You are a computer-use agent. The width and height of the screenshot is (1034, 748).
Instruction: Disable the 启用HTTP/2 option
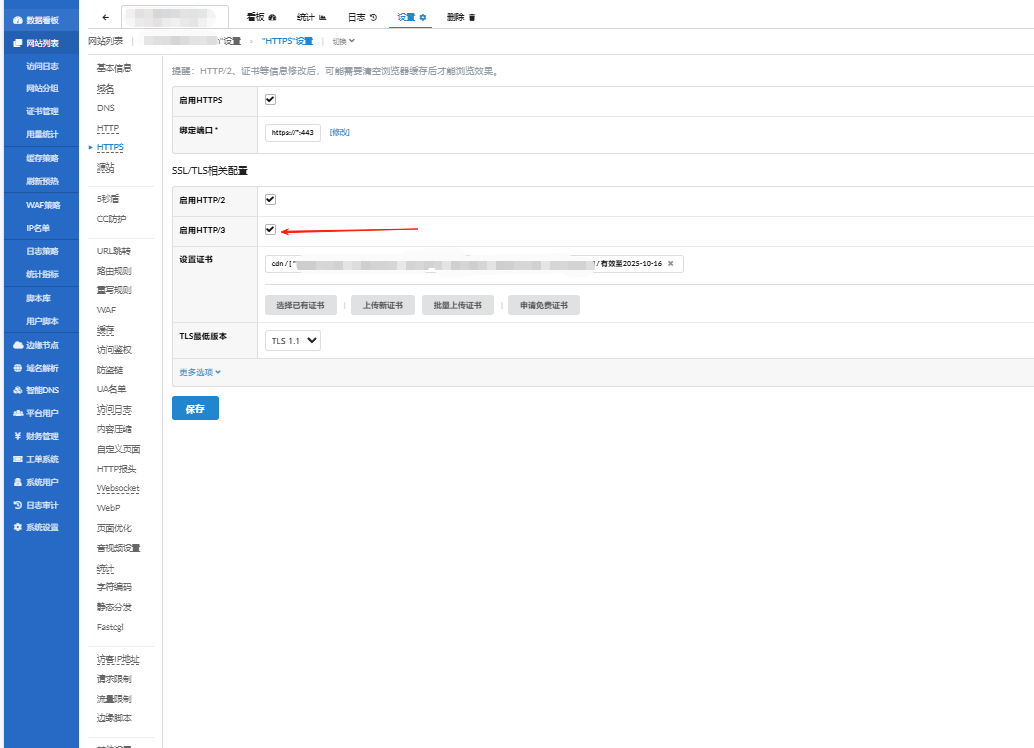(269, 200)
